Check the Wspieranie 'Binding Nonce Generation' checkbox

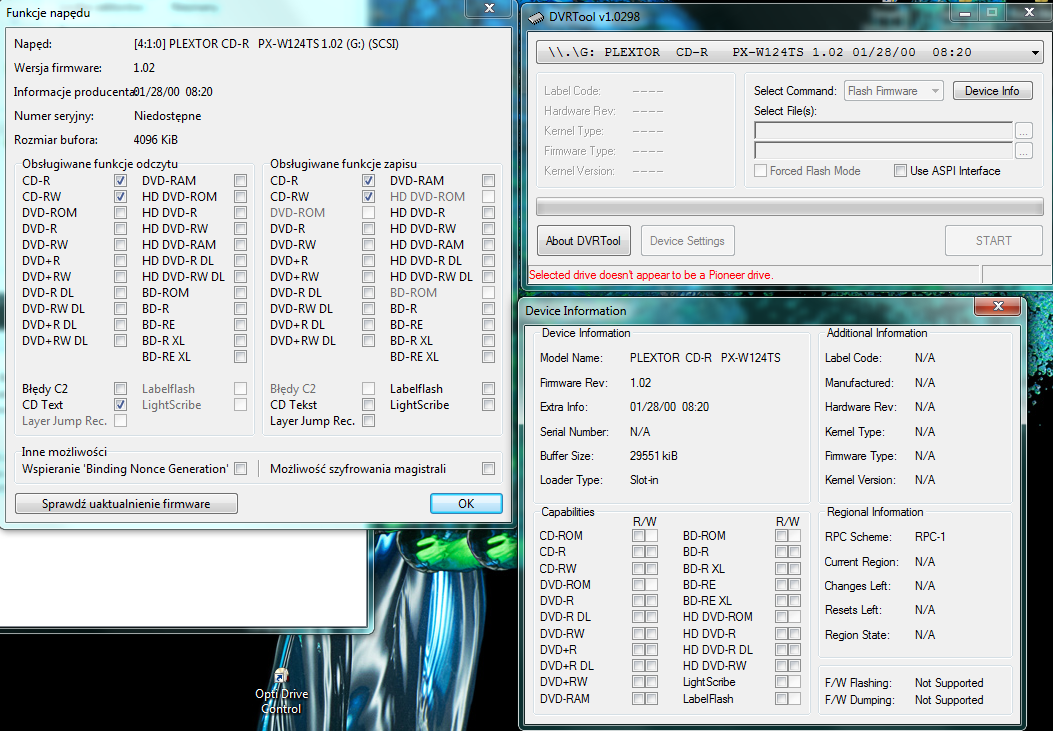(240, 469)
